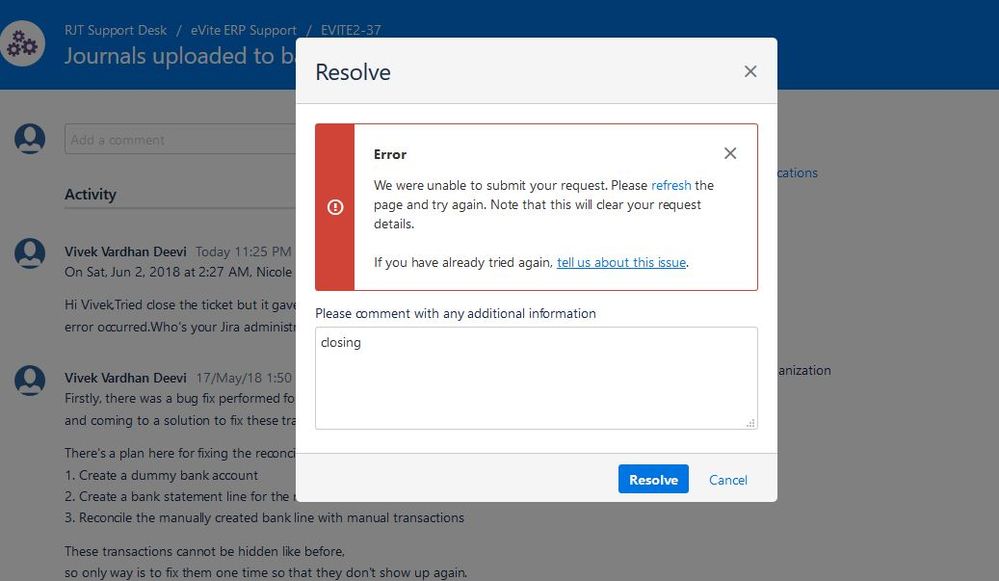Open the refresh link in the error message

coord(674,185)
